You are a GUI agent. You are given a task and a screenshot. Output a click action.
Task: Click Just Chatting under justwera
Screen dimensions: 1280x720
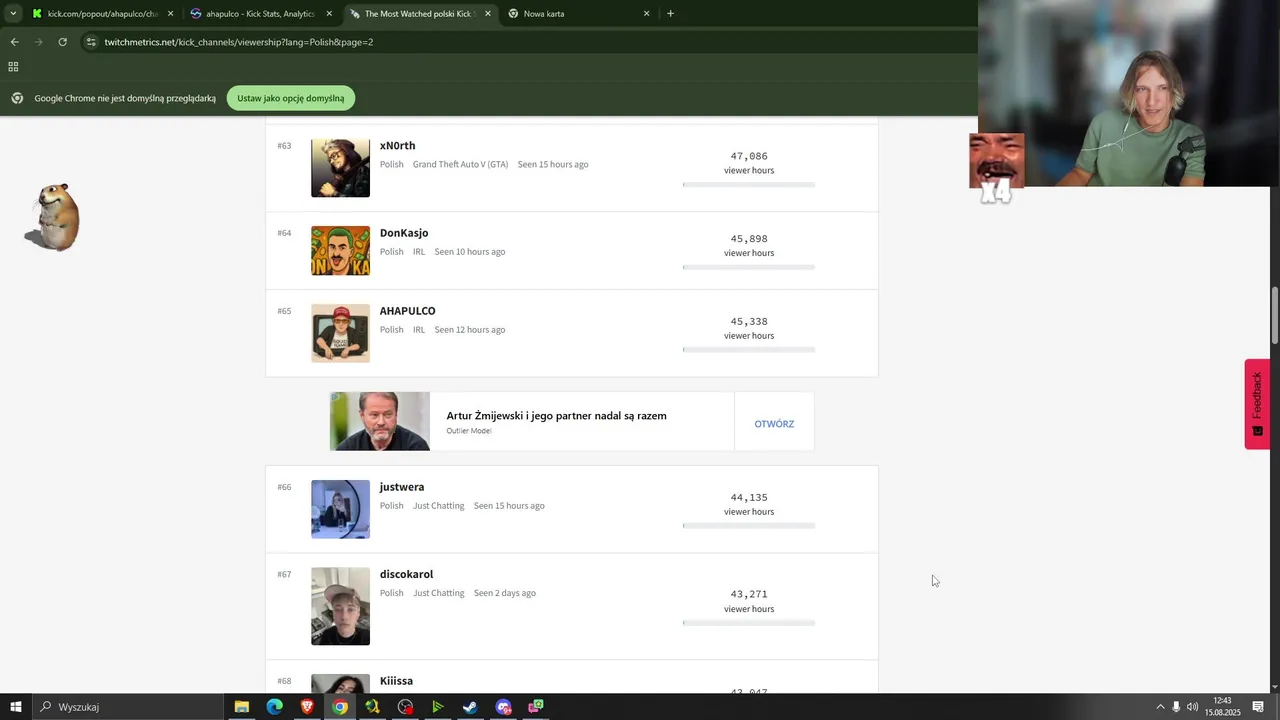[x=439, y=506]
